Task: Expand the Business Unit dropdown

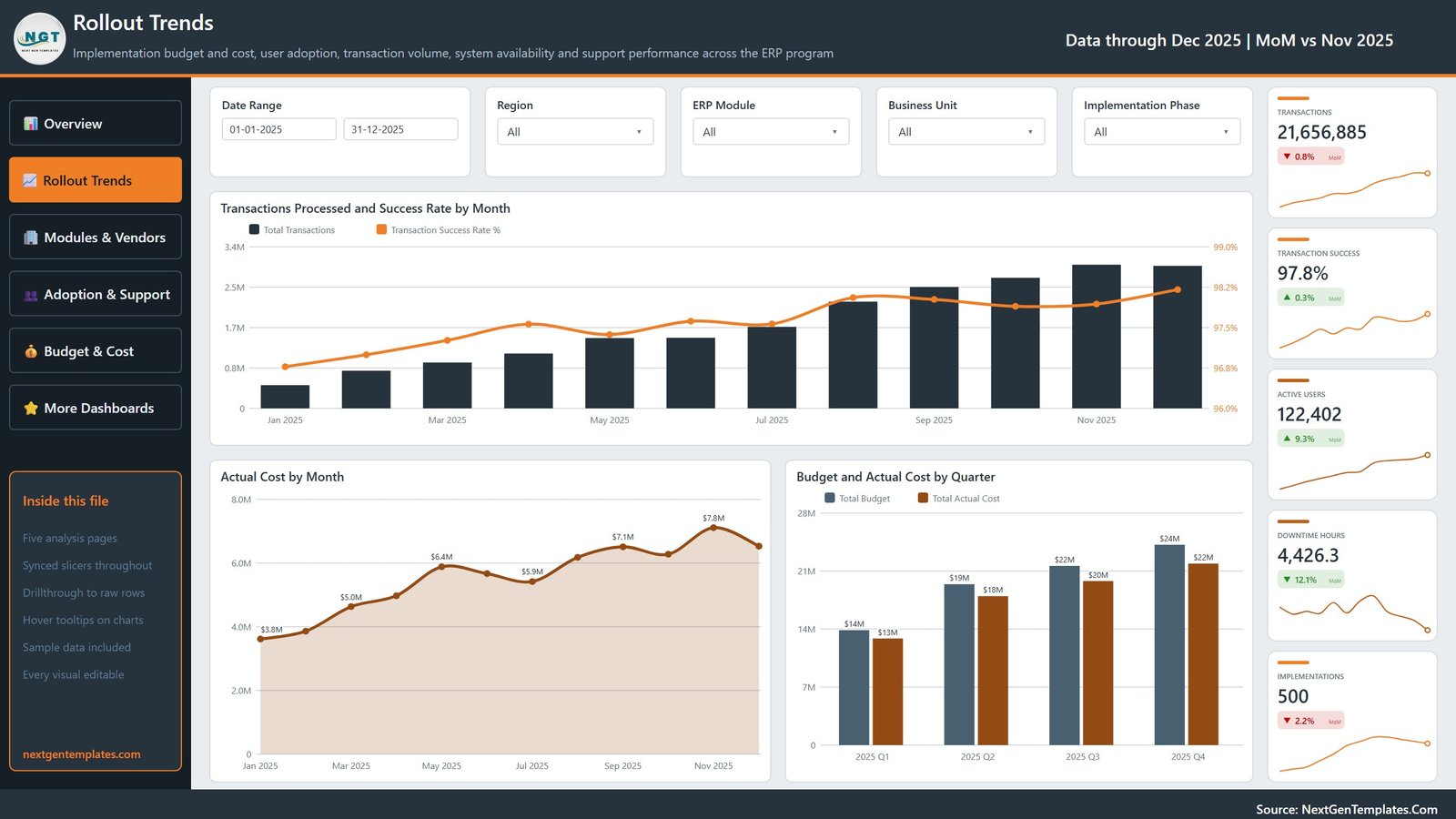Action: (966, 132)
